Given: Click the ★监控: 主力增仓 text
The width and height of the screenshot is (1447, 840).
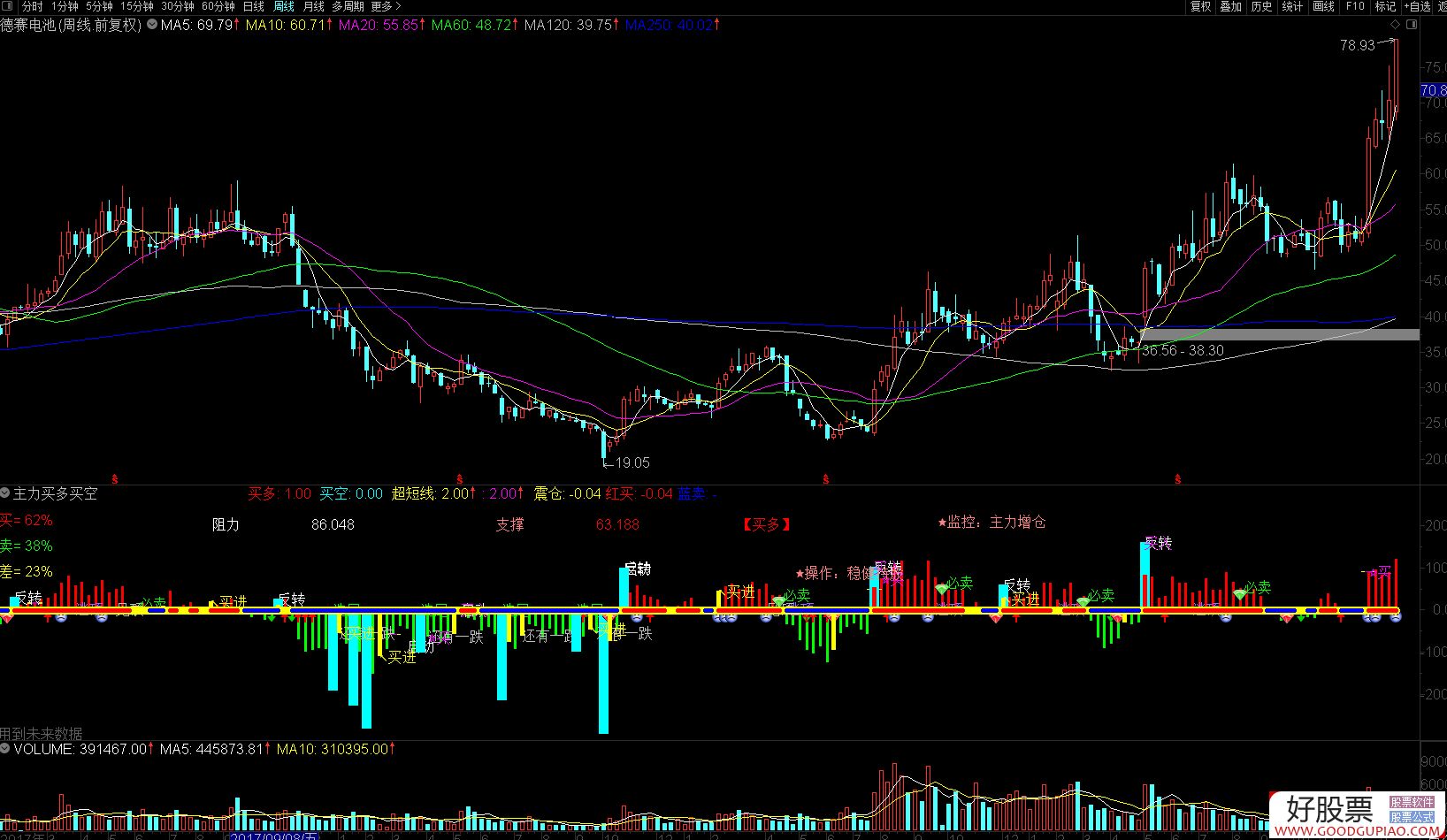Looking at the screenshot, I should point(991,522).
